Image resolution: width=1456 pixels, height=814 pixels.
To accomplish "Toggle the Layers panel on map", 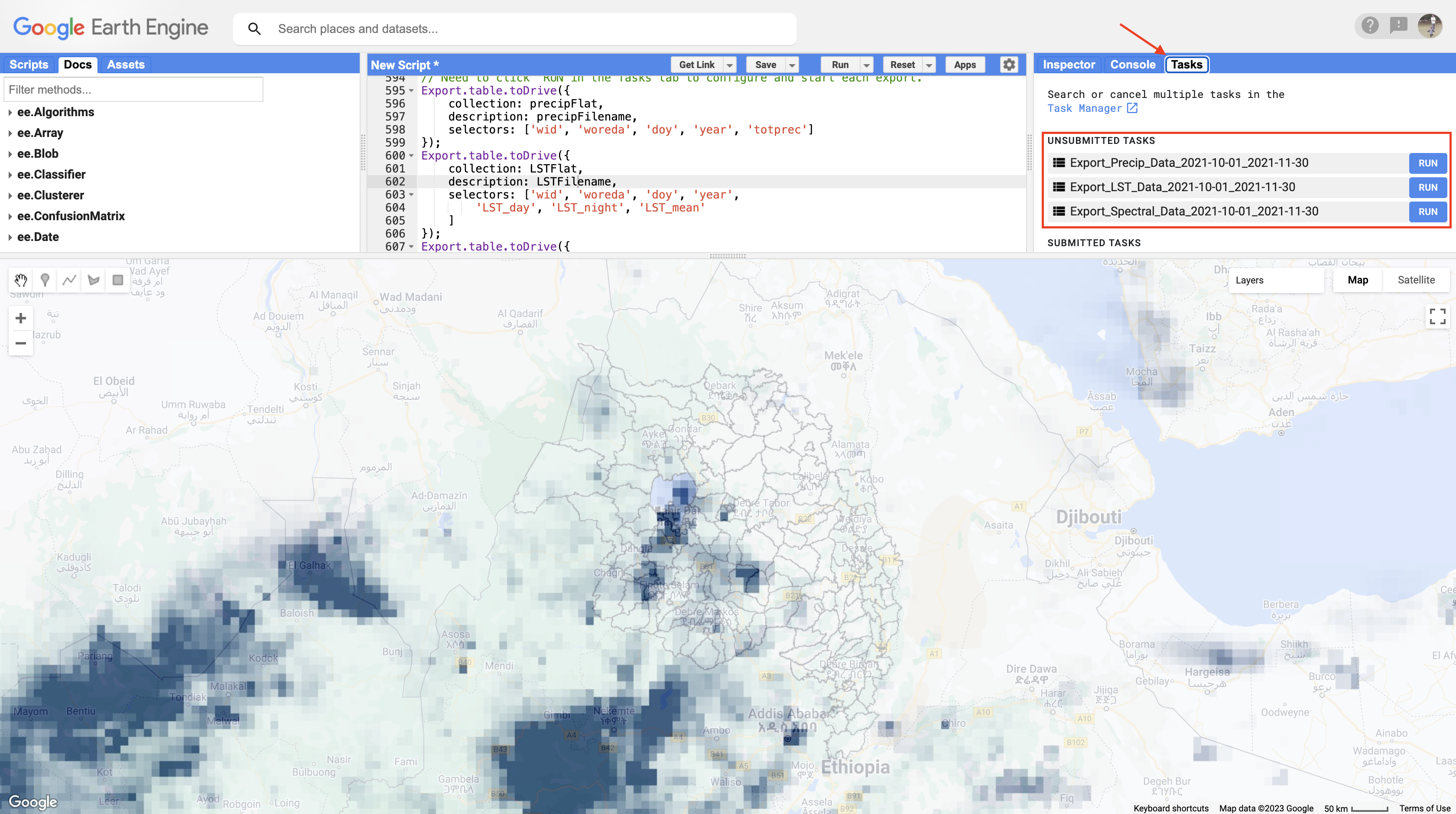I will tap(1250, 280).
